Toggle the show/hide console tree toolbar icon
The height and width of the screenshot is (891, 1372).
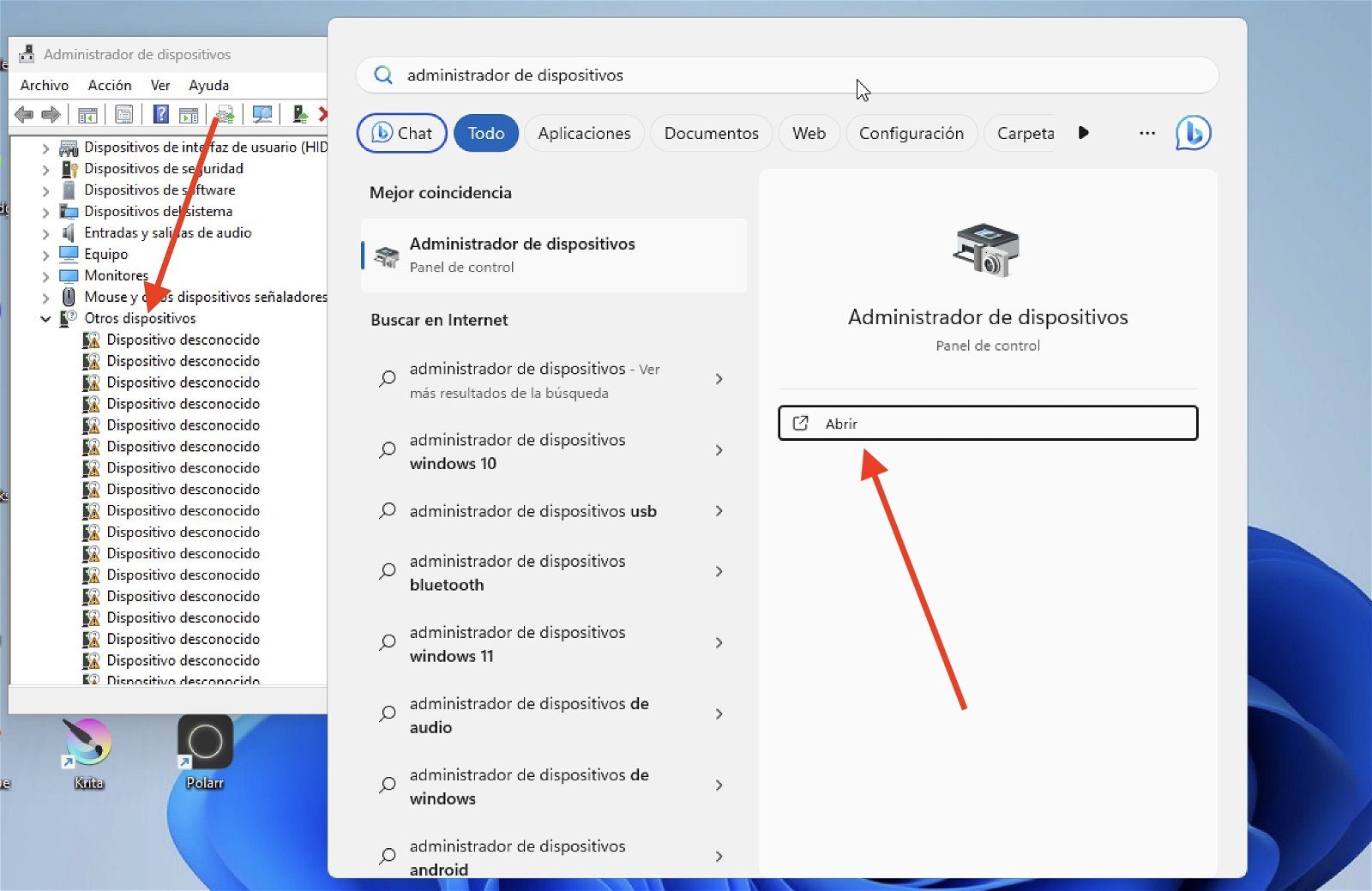(x=87, y=114)
